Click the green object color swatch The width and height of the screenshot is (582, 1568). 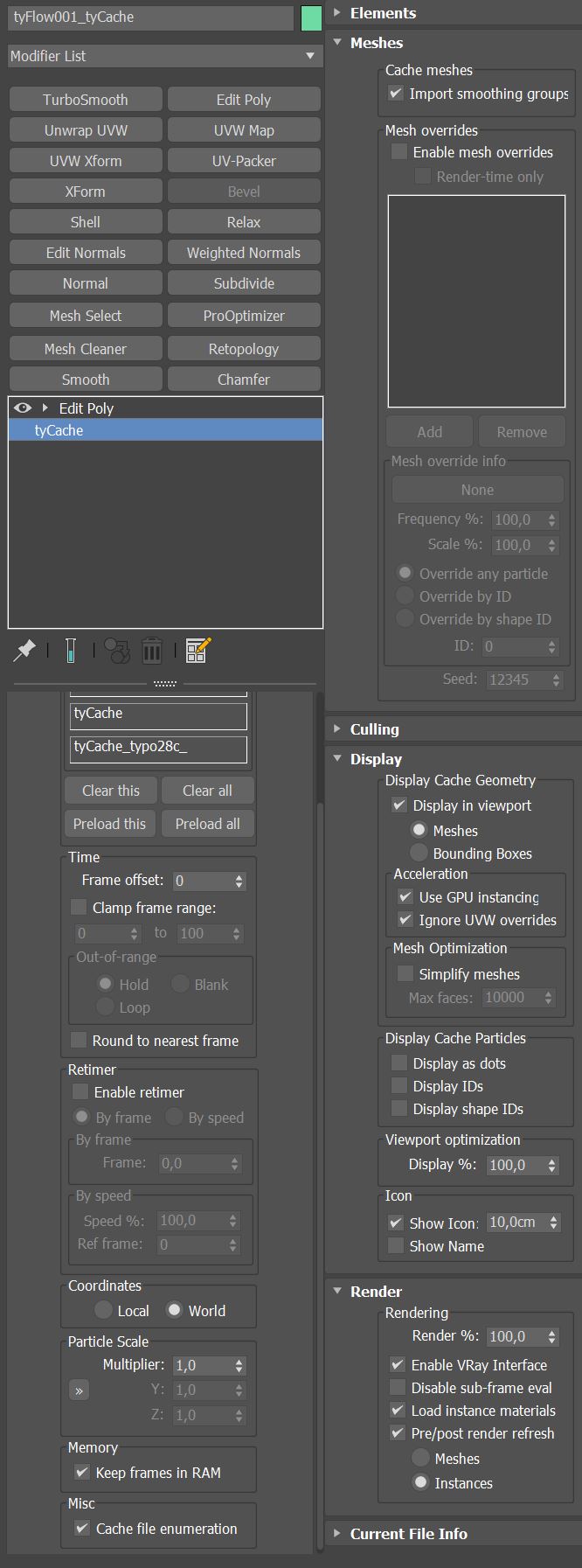(x=311, y=17)
